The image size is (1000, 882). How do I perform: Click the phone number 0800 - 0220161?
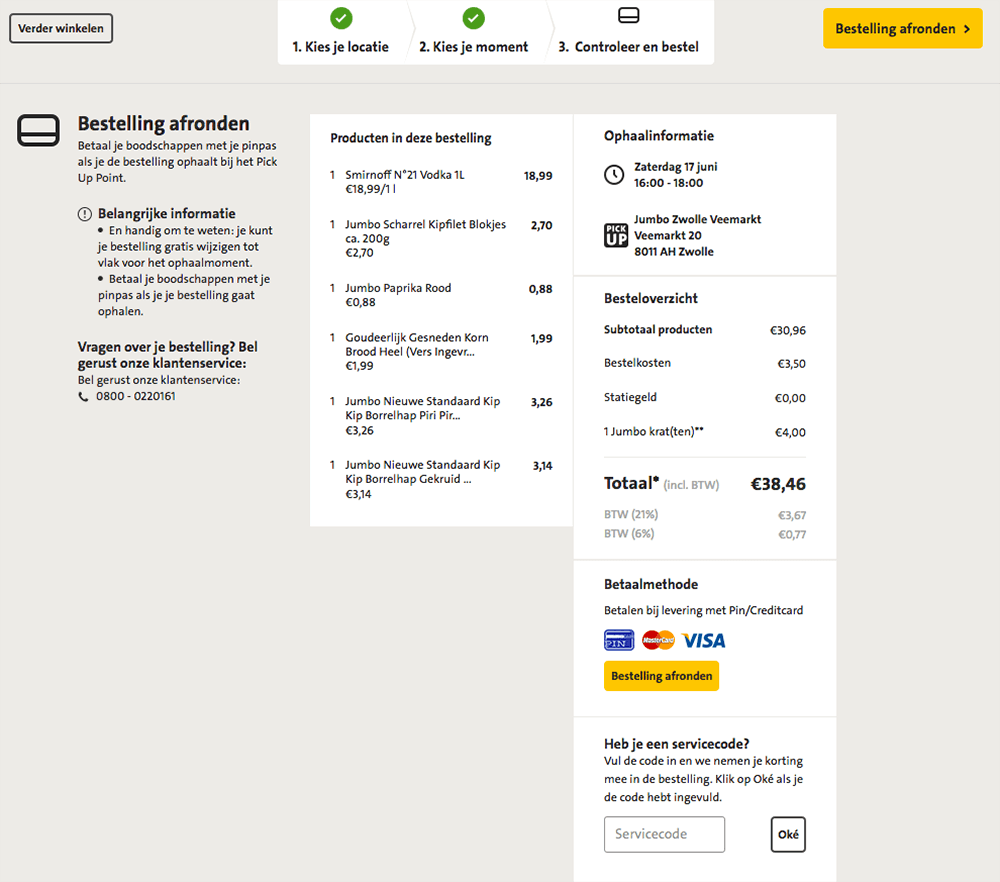136,397
